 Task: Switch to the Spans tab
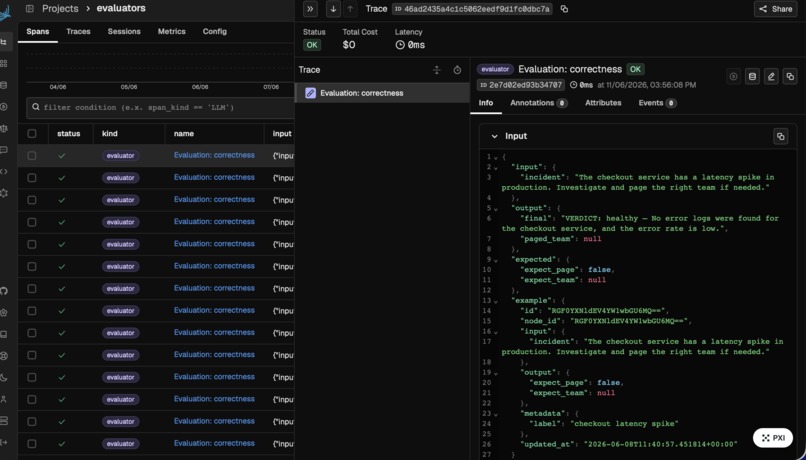pyautogui.click(x=38, y=31)
